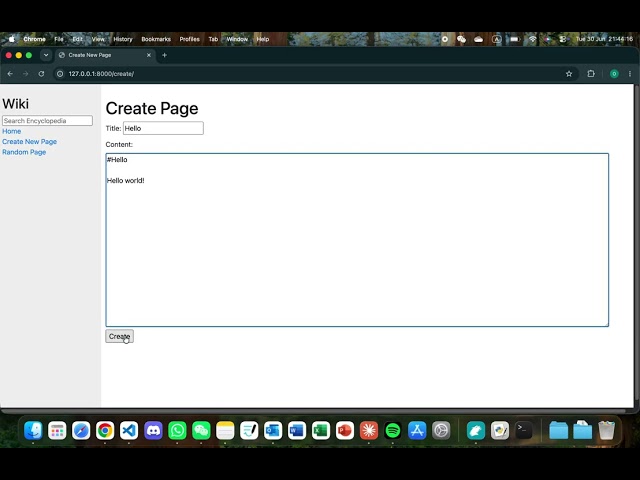Click the cloud icon in the menu bar
The height and width of the screenshot is (480, 640).
tap(478, 39)
